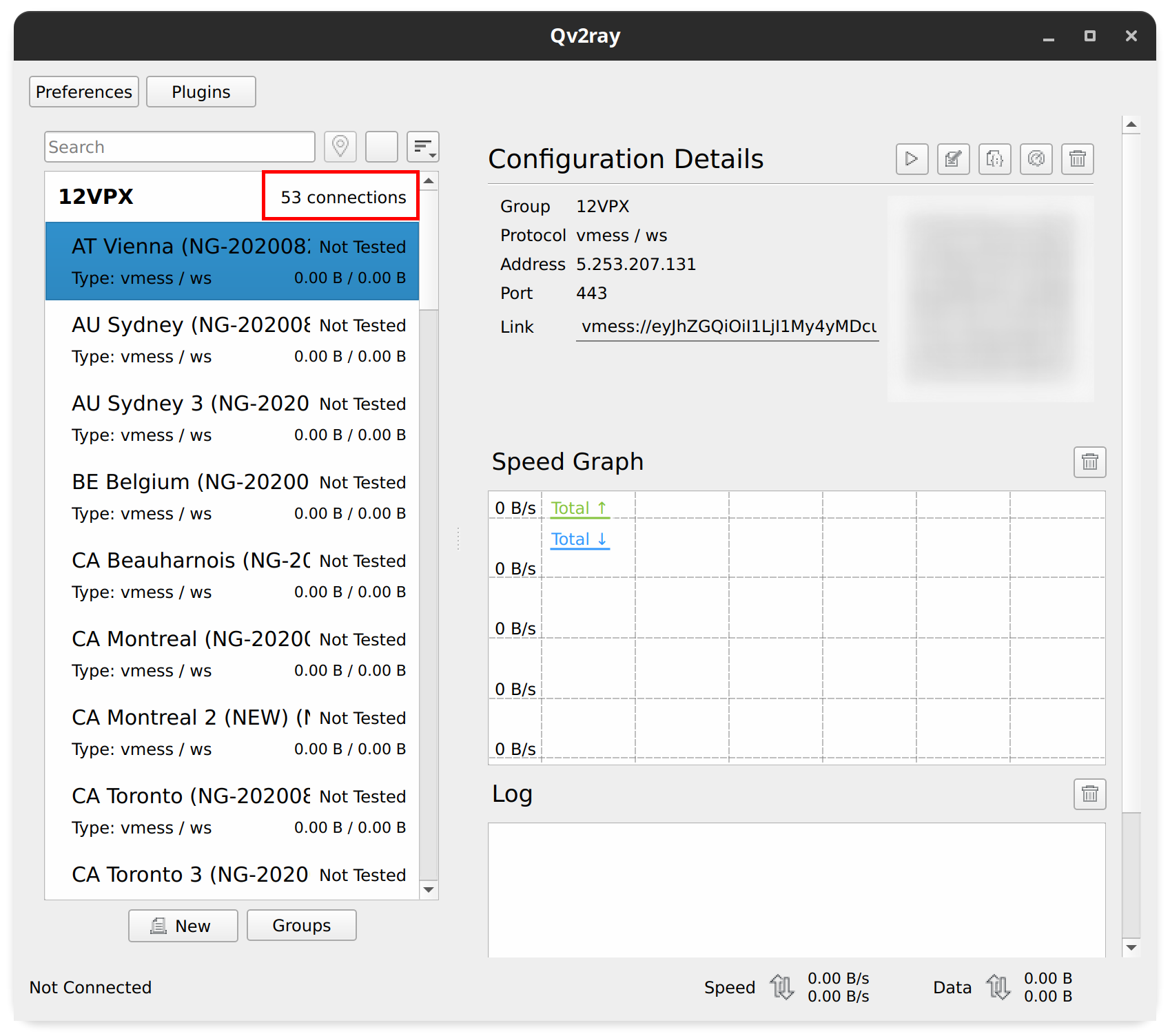
Task: Clear the Speed Graph with trash icon
Action: [1089, 462]
